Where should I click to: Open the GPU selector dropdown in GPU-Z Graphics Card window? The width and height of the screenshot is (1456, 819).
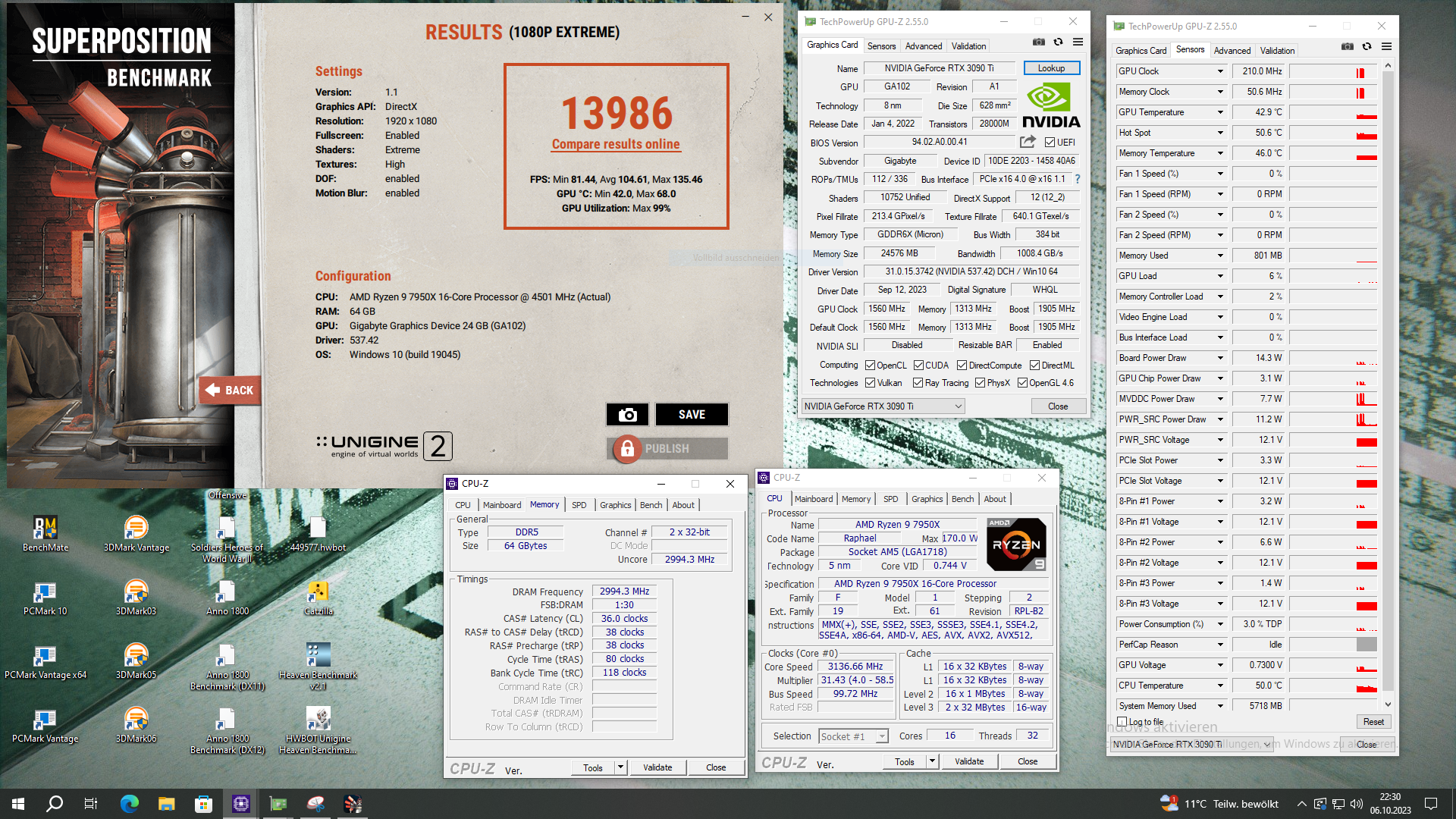[x=883, y=406]
